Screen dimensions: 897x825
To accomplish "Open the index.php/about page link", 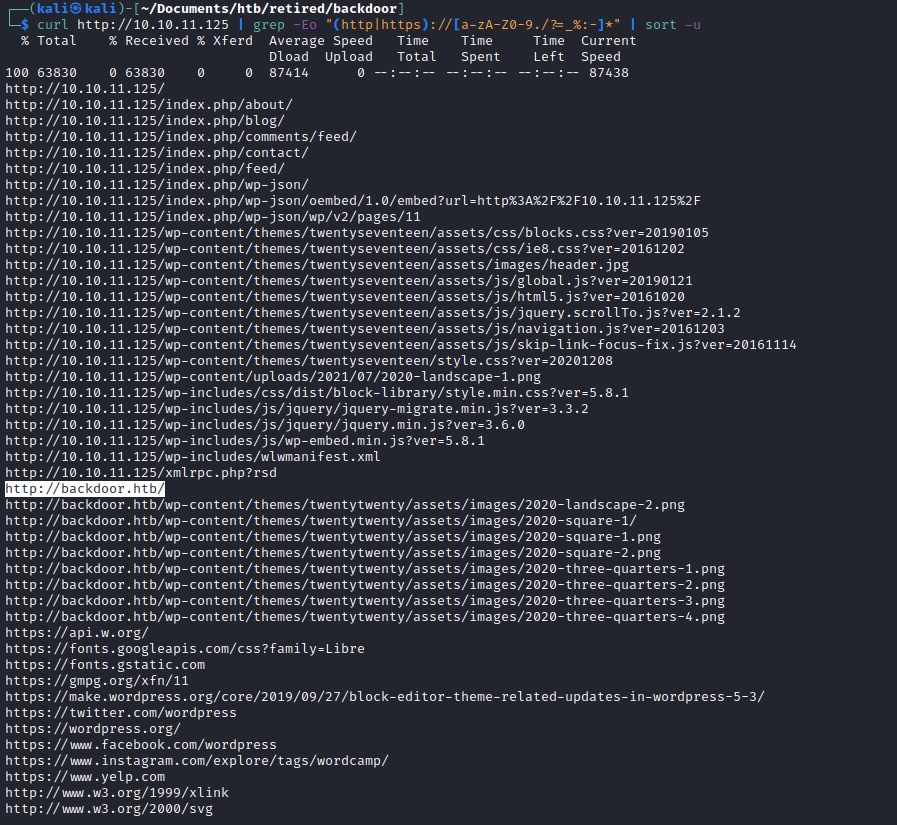I will click(110, 104).
